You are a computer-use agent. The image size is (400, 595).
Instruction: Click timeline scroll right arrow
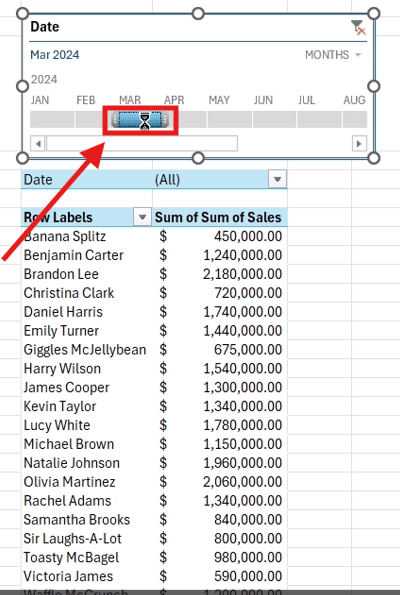point(359,143)
